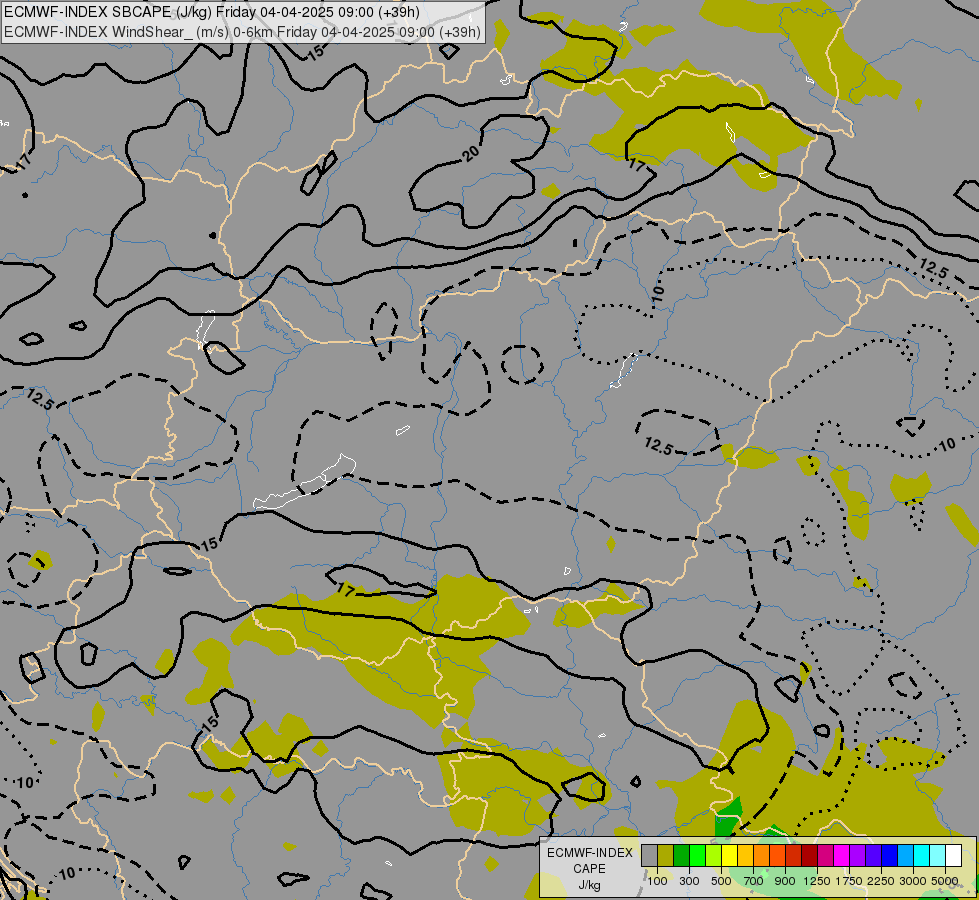Image resolution: width=979 pixels, height=900 pixels.
Task: Click the olive swatch in the CAPE legend
Action: (x=665, y=856)
